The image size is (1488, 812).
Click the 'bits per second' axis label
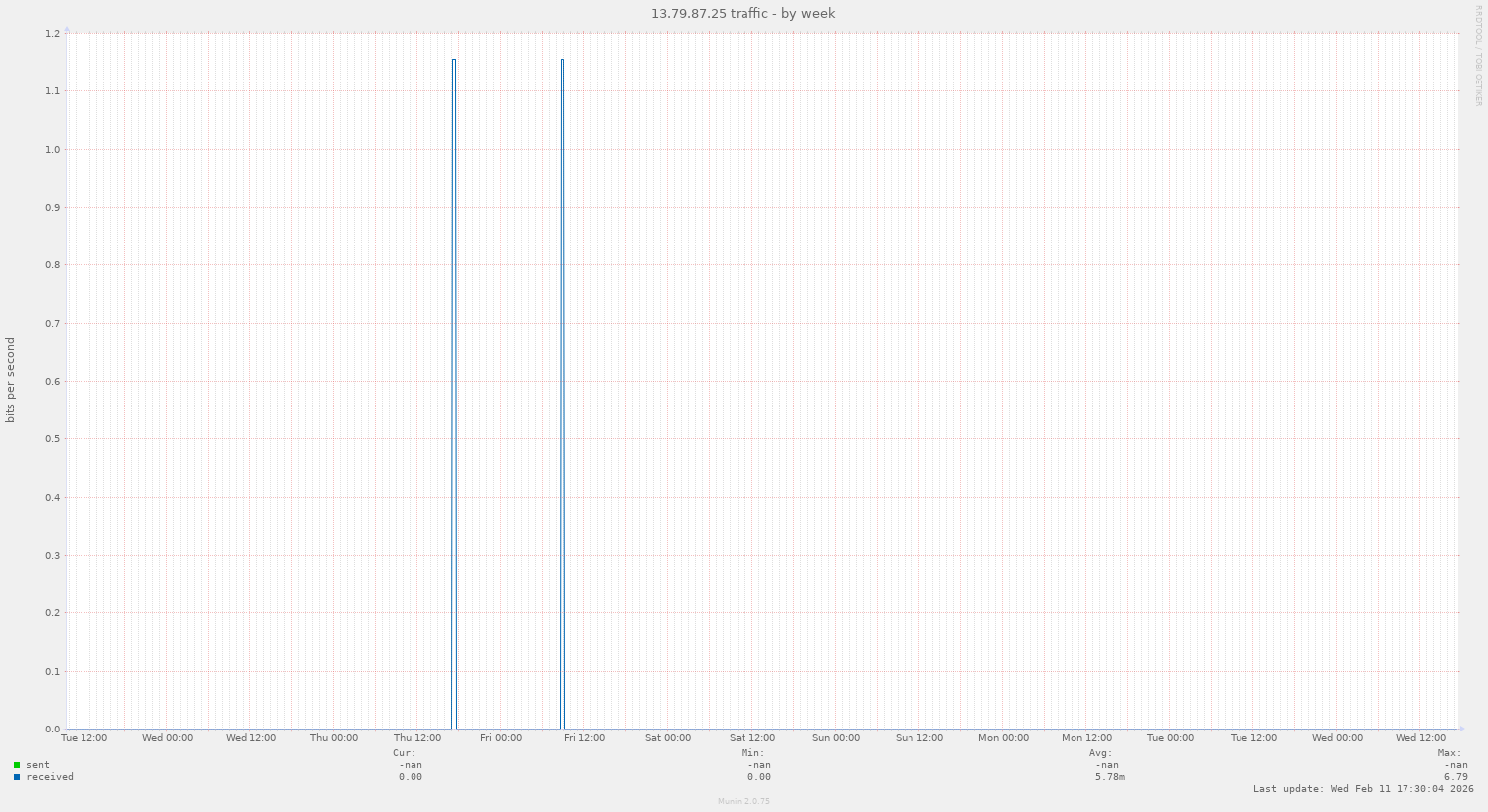coord(11,381)
